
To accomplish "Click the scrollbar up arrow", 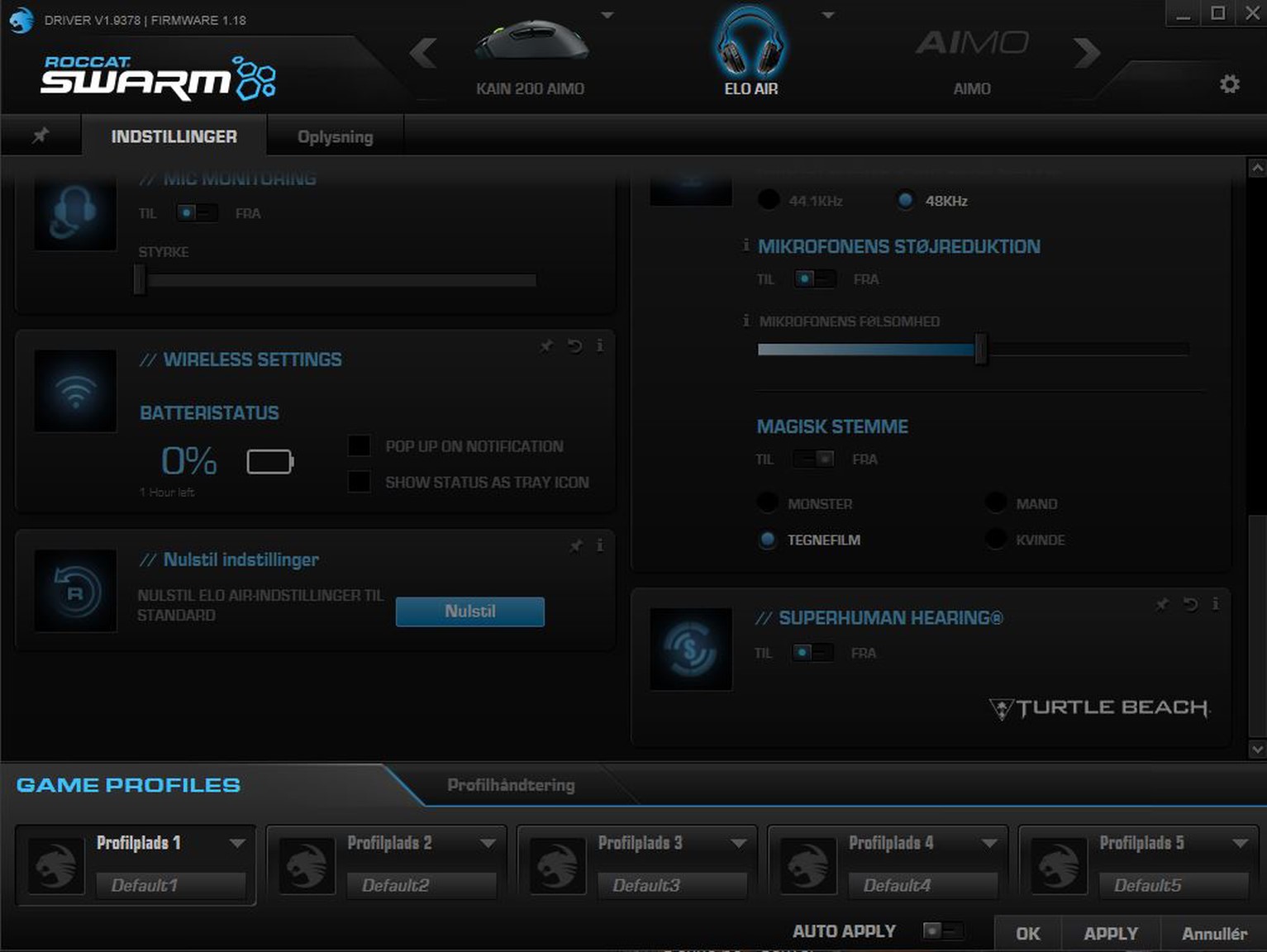I will point(1257,168).
